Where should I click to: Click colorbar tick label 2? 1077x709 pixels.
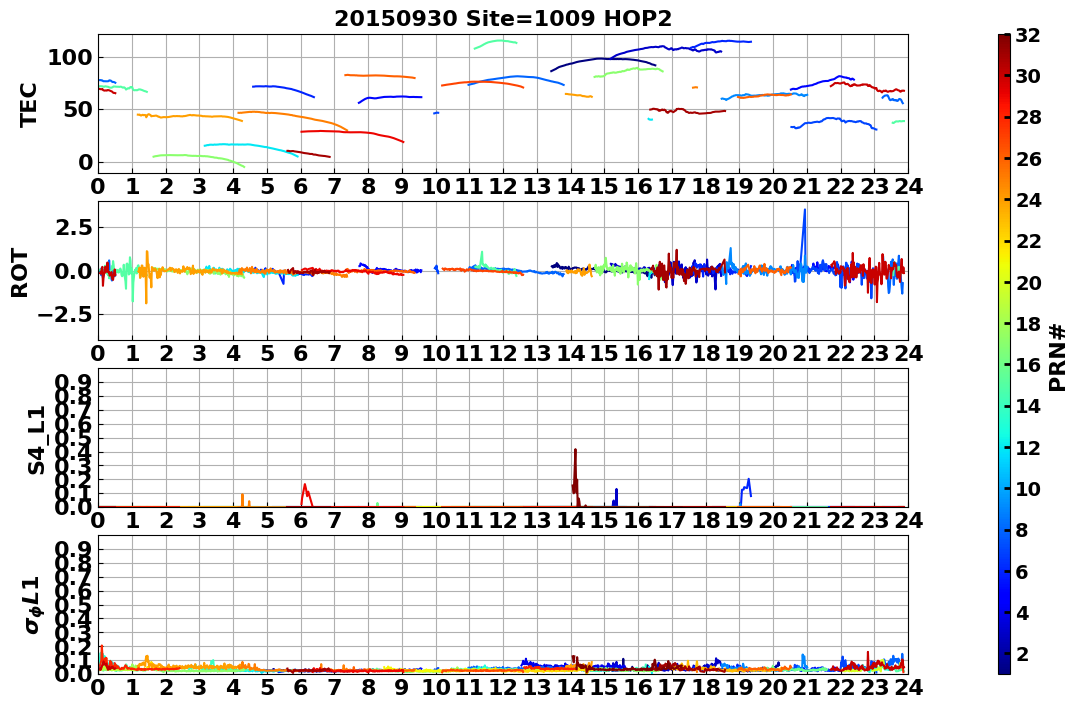[1022, 653]
